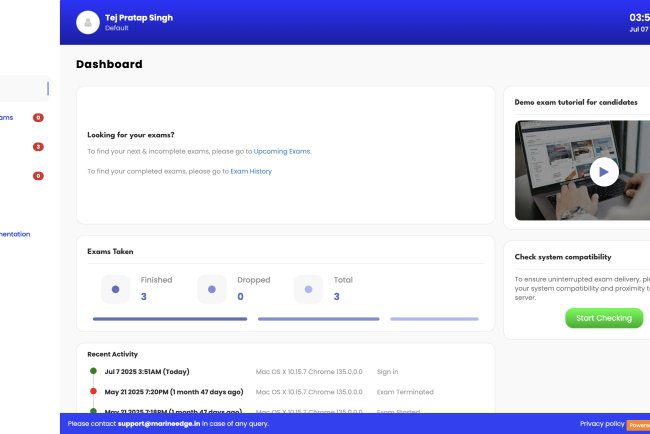
Task: Click the Finished exams dot icon
Action: click(115, 289)
